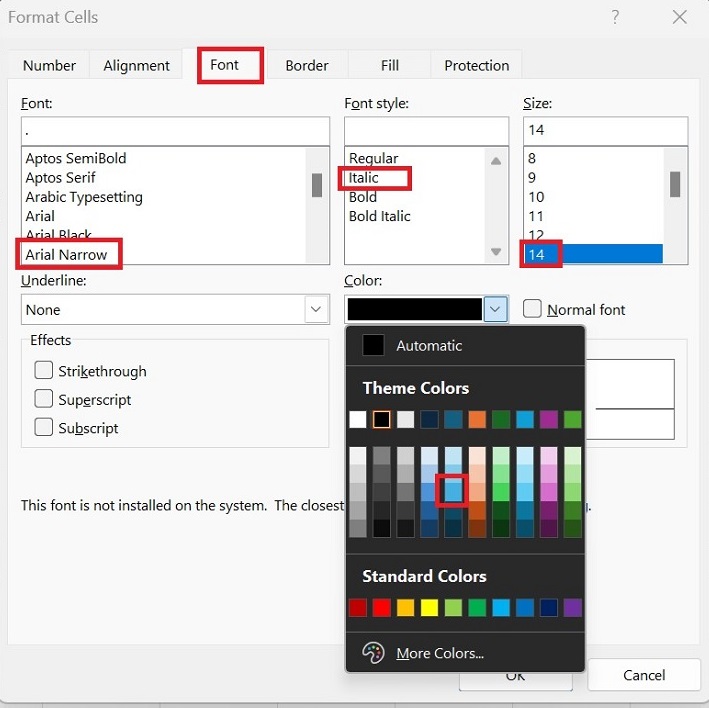The width and height of the screenshot is (709, 708).
Task: Pick standard red color
Action: click(382, 608)
